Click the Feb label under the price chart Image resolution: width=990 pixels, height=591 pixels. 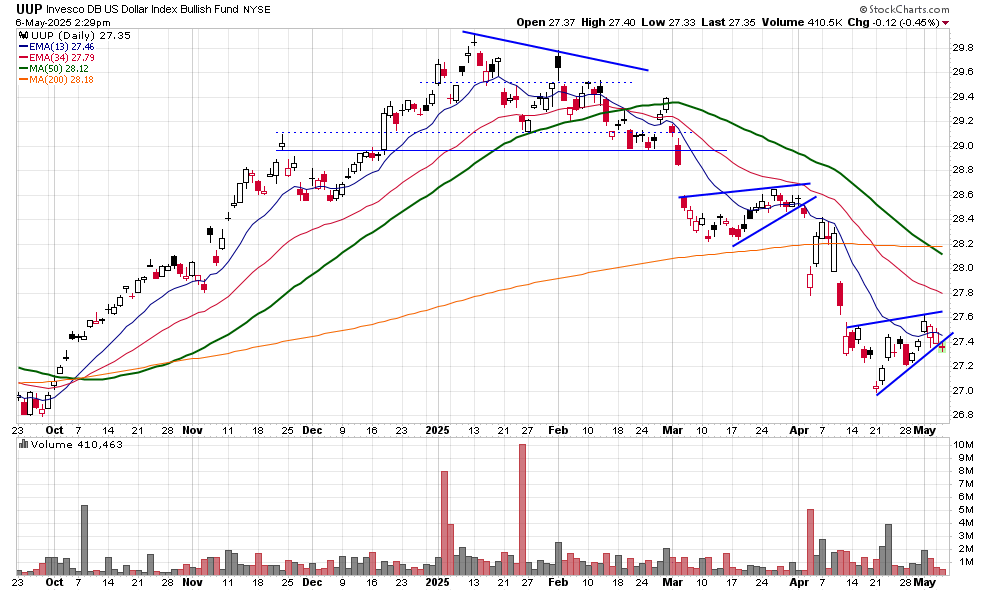tap(558, 431)
